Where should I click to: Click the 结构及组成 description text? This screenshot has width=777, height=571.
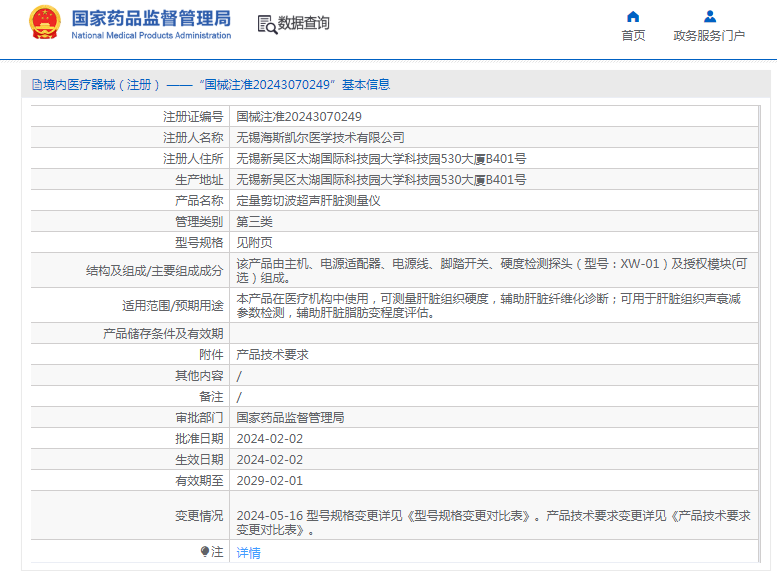coord(492,271)
